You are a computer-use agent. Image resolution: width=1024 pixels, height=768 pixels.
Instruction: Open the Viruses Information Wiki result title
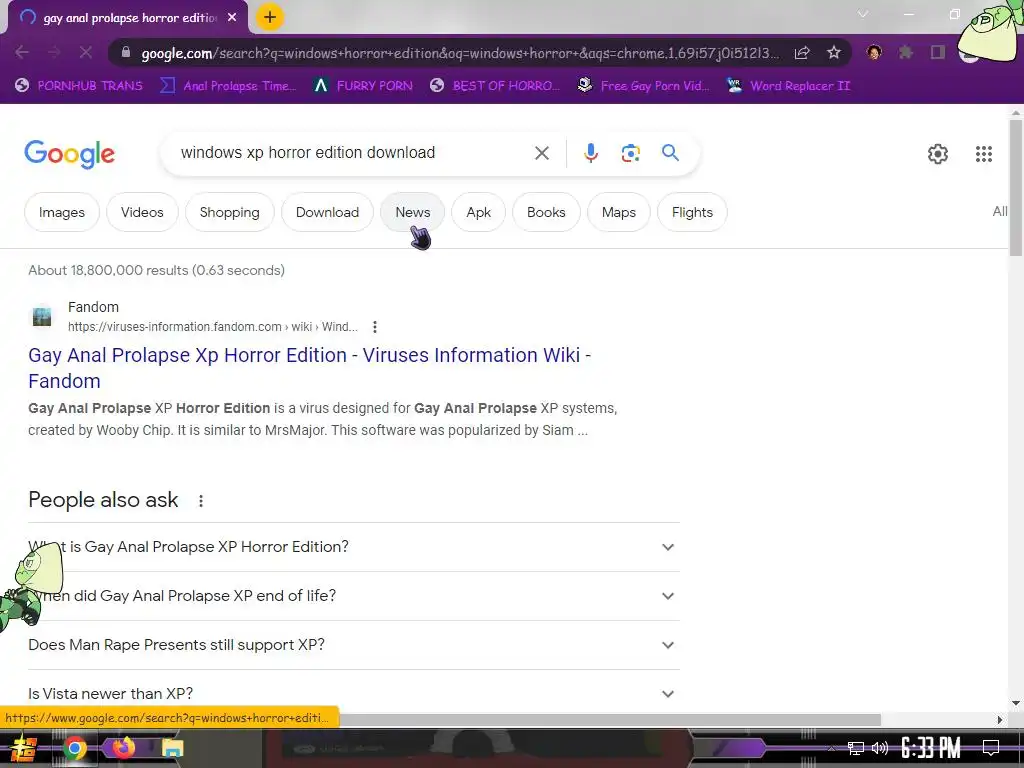(x=310, y=368)
